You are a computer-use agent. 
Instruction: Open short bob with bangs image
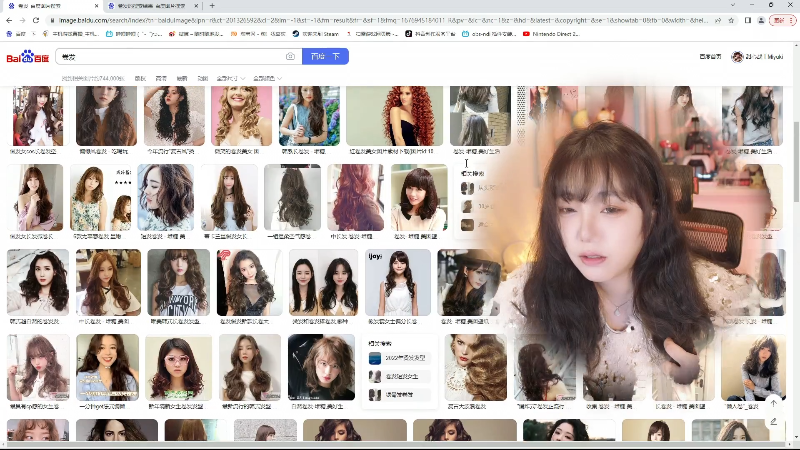[x=419, y=197]
